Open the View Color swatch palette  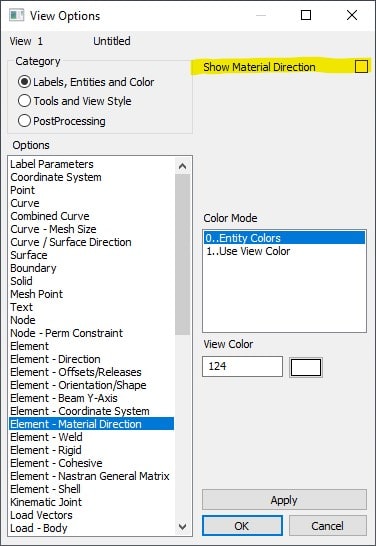click(x=306, y=367)
